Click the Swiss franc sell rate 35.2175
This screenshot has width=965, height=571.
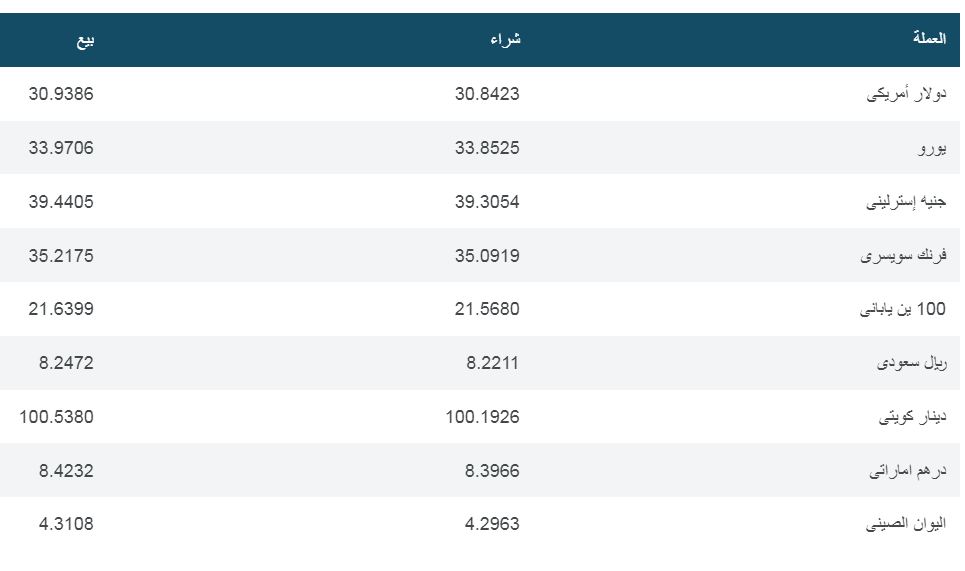pyautogui.click(x=61, y=256)
